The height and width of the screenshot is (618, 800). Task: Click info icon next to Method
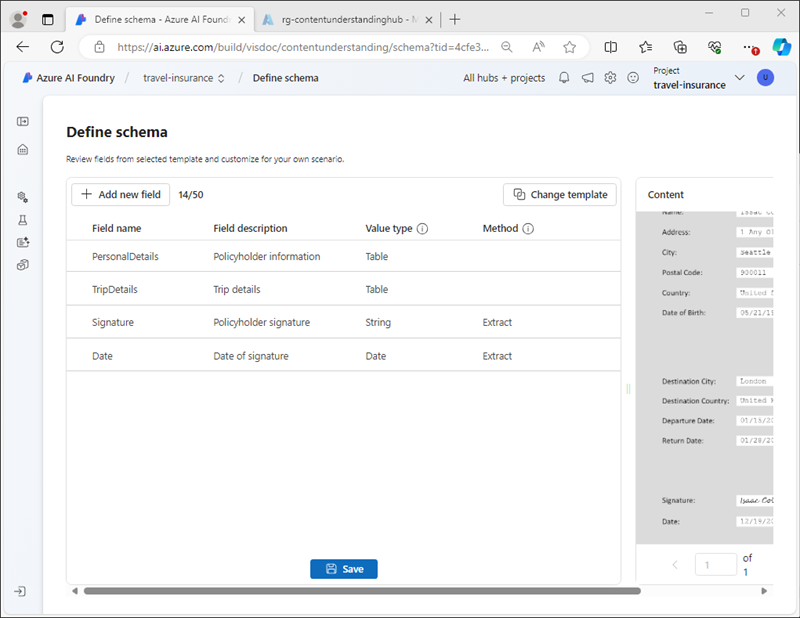coord(528,229)
